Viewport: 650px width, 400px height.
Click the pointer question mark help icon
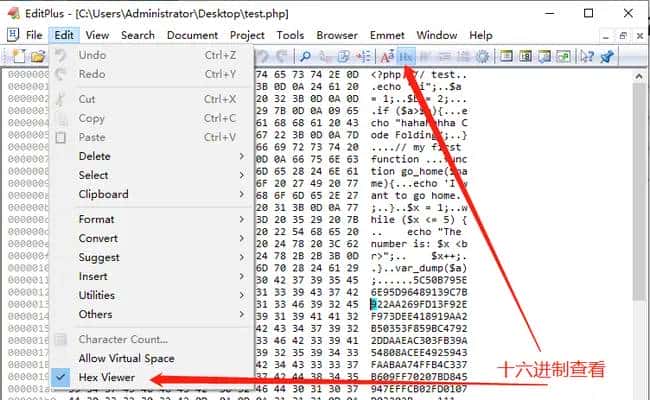click(x=587, y=56)
